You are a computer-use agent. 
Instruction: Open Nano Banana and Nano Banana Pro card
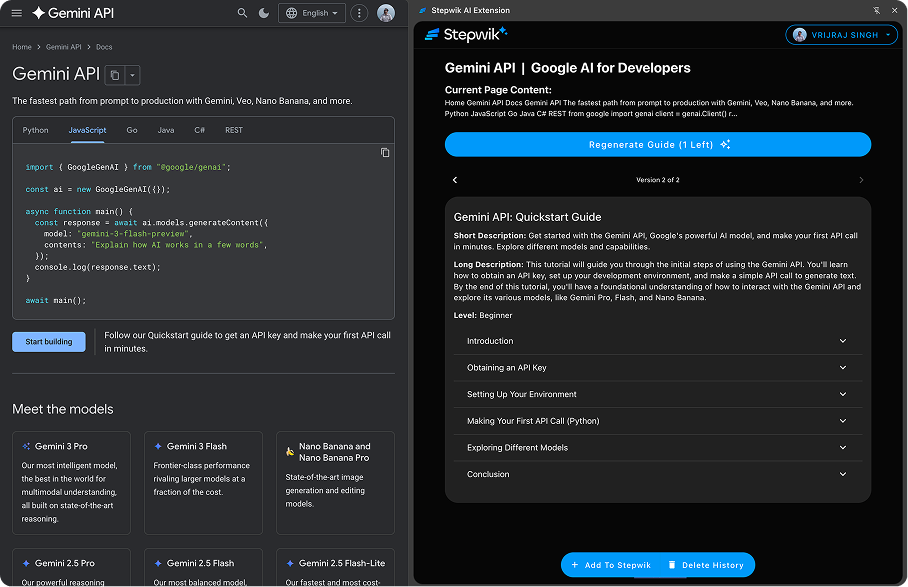[335, 483]
